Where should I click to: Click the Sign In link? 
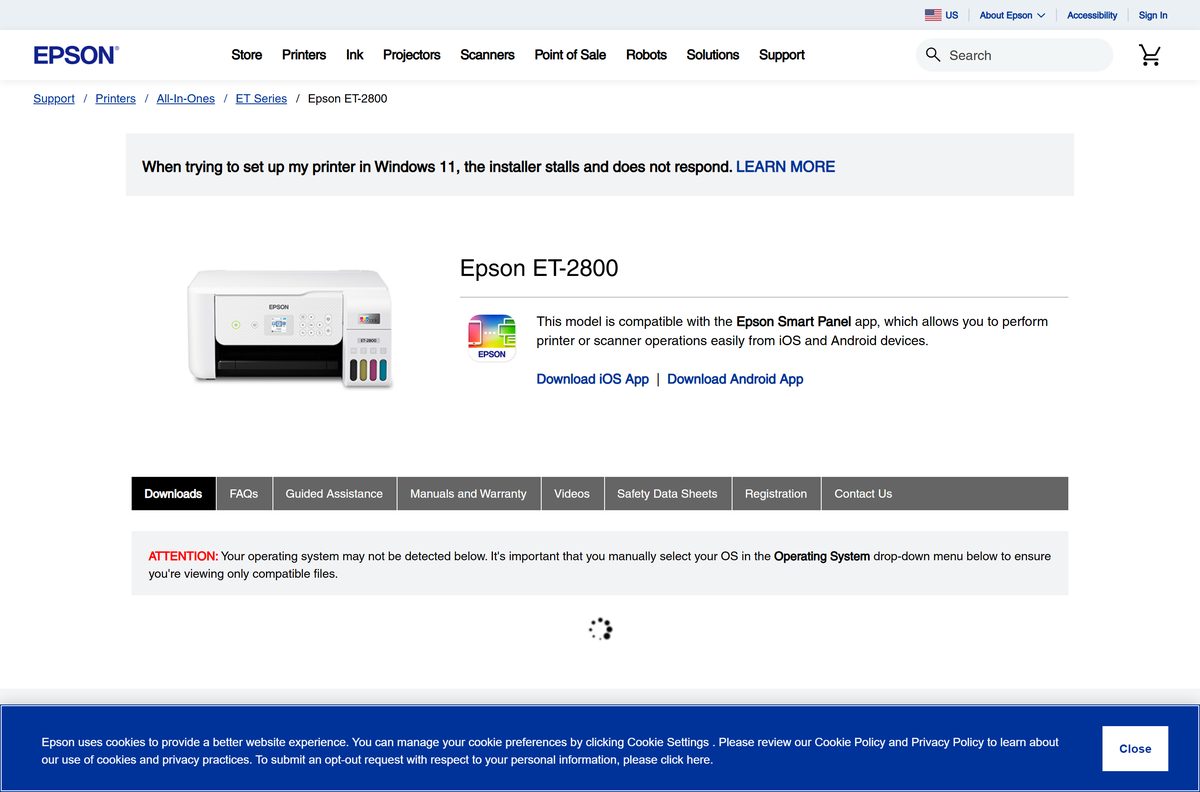pos(1153,15)
